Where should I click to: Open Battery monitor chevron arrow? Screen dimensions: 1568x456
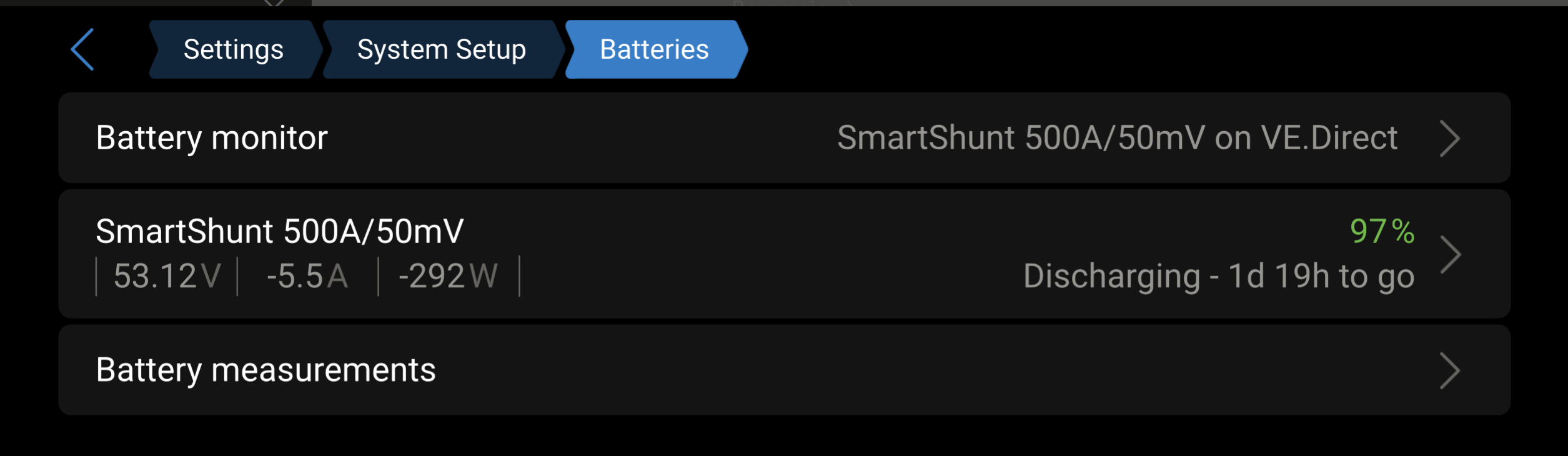(x=1449, y=138)
